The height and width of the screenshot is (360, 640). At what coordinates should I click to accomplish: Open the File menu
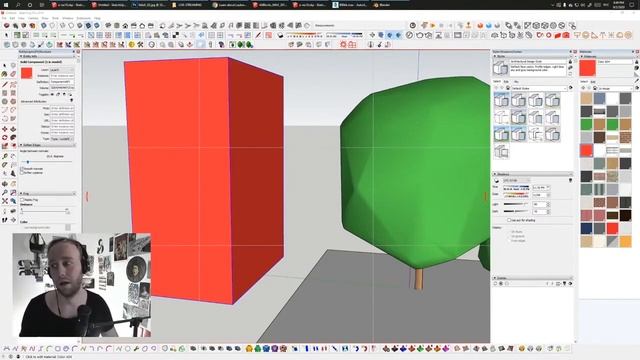tap(4, 18)
